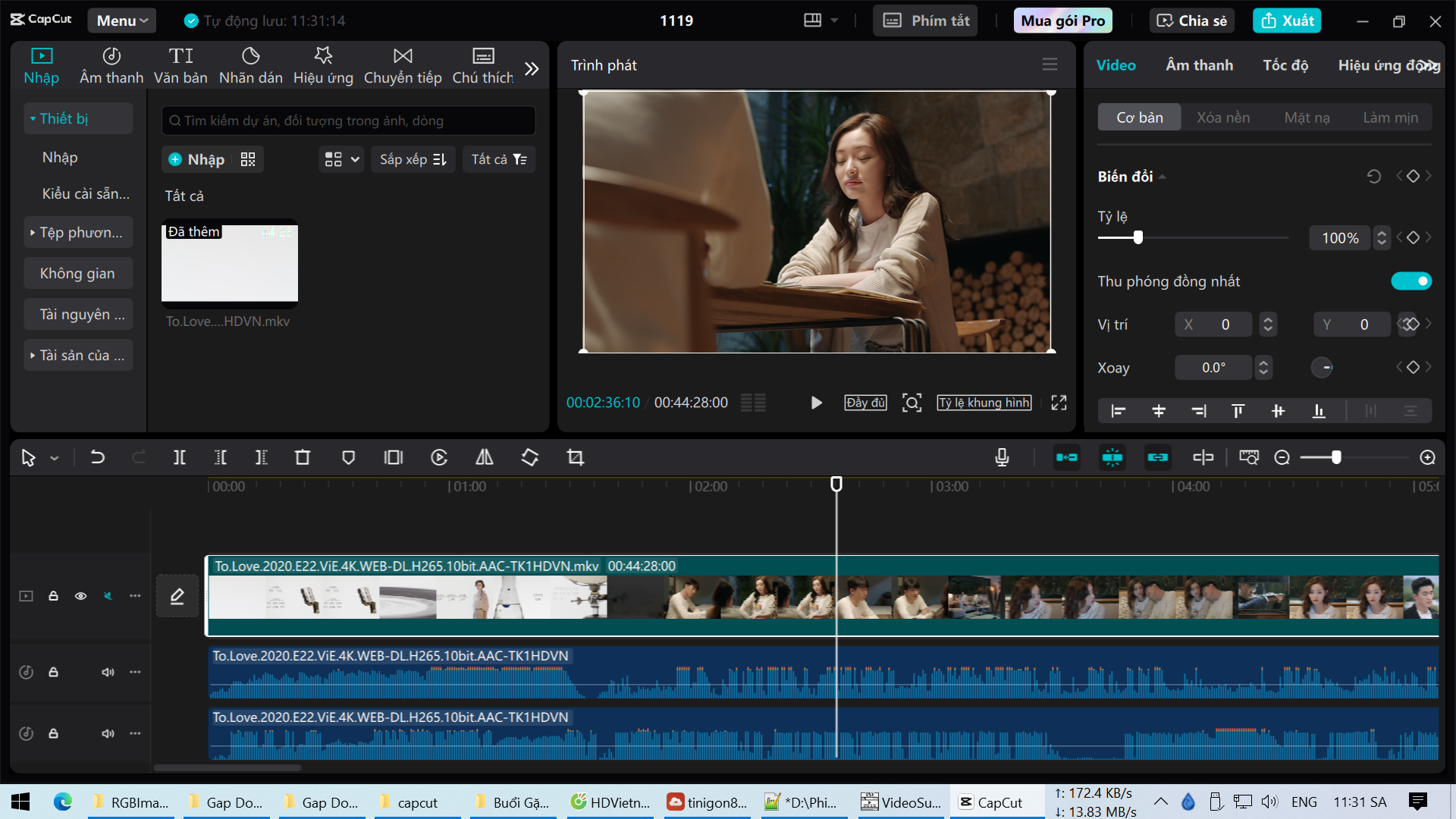Mute the first audio track
Viewport: 1456px width, 819px height.
click(x=108, y=672)
